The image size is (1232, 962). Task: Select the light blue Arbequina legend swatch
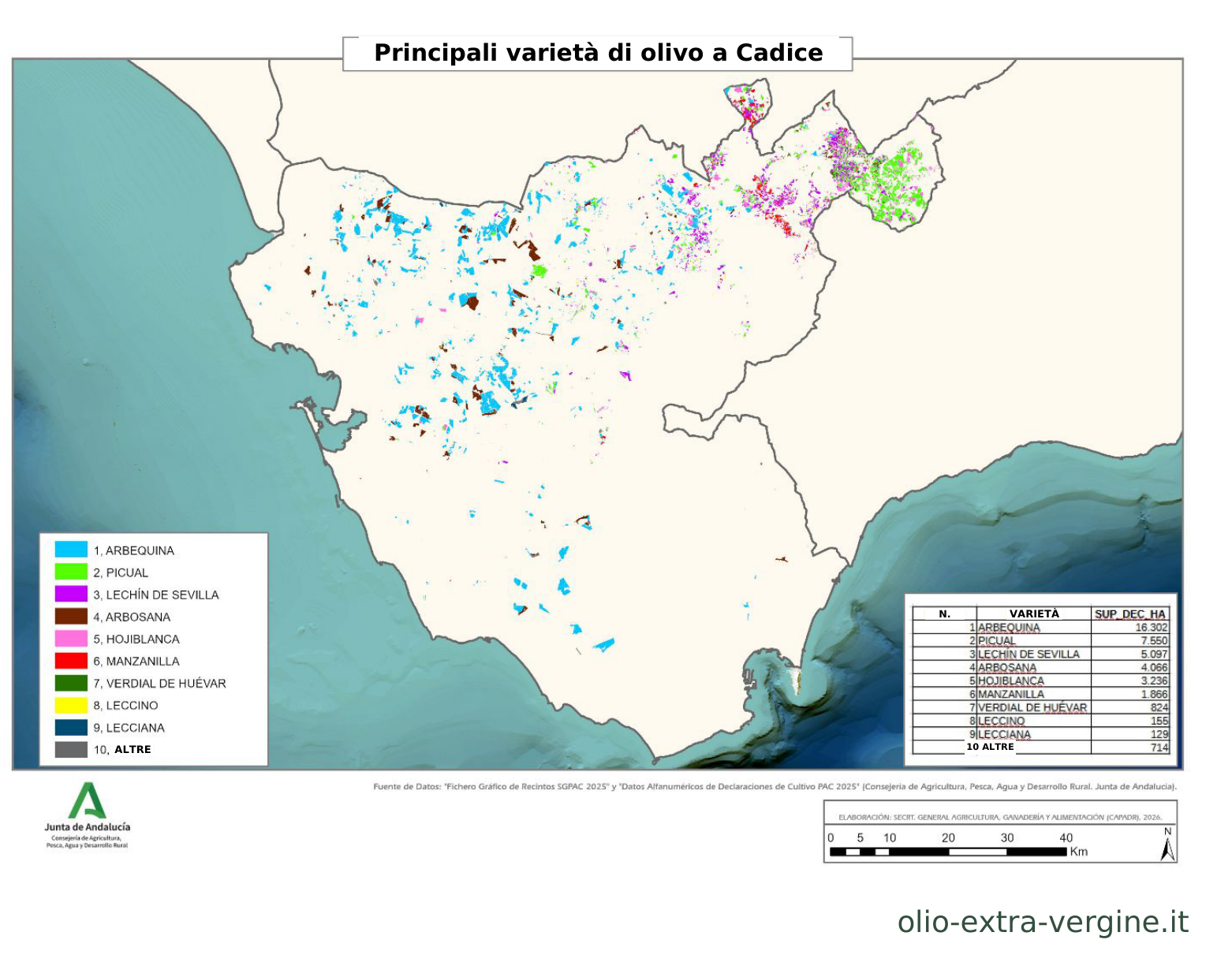pos(71,550)
